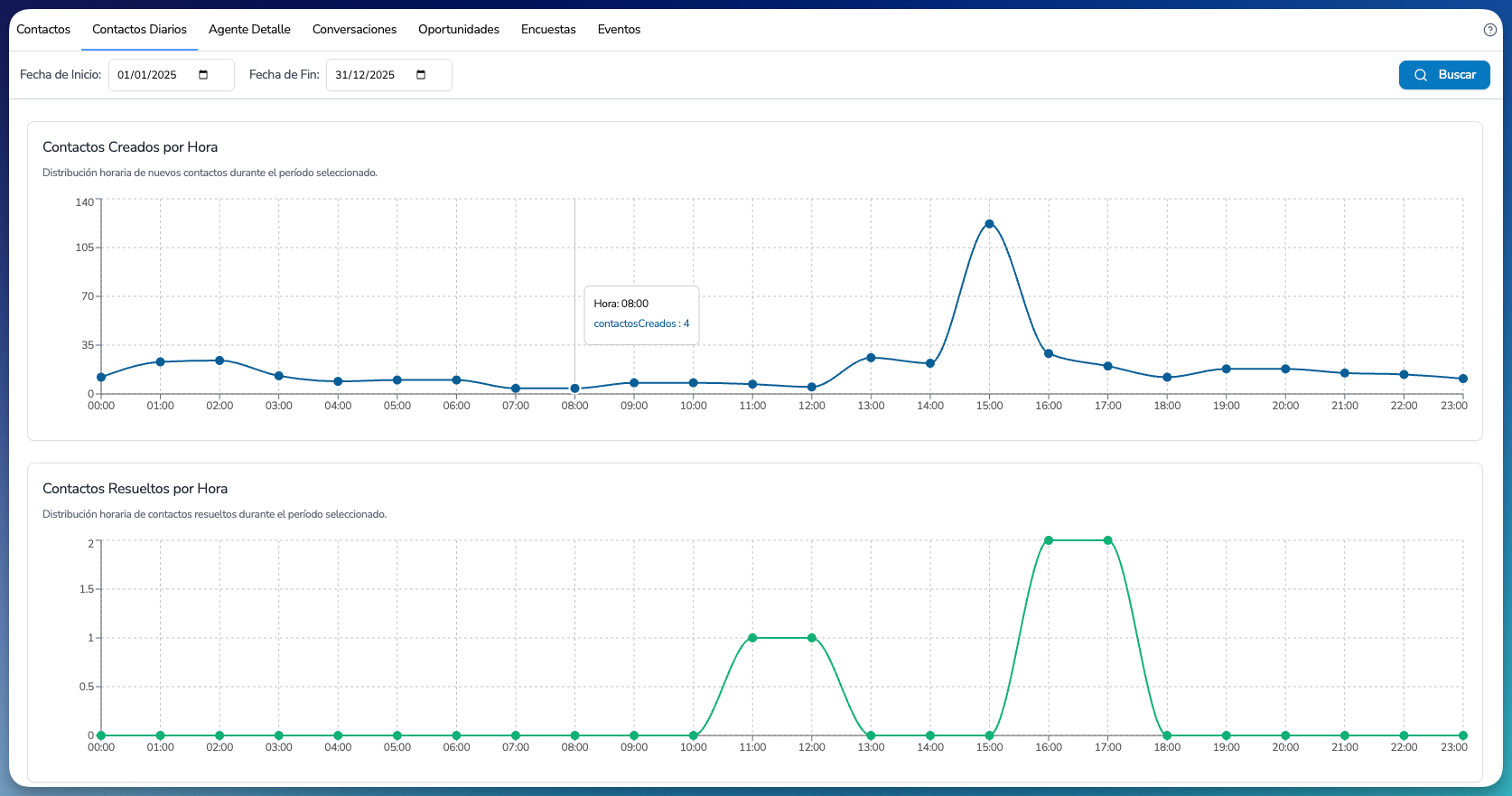1512x796 pixels.
Task: Click the Fecha de Inicio date field
Action: 172,75
